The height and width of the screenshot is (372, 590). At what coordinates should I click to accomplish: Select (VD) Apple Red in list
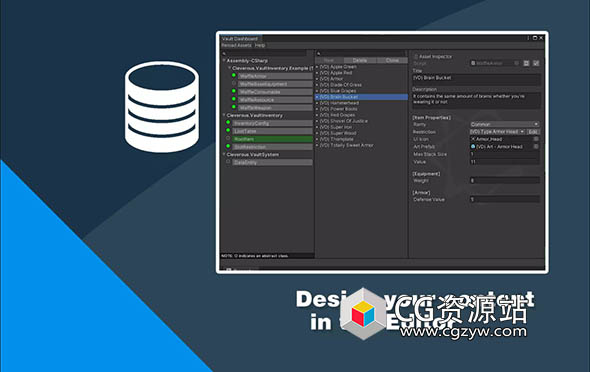point(361,73)
